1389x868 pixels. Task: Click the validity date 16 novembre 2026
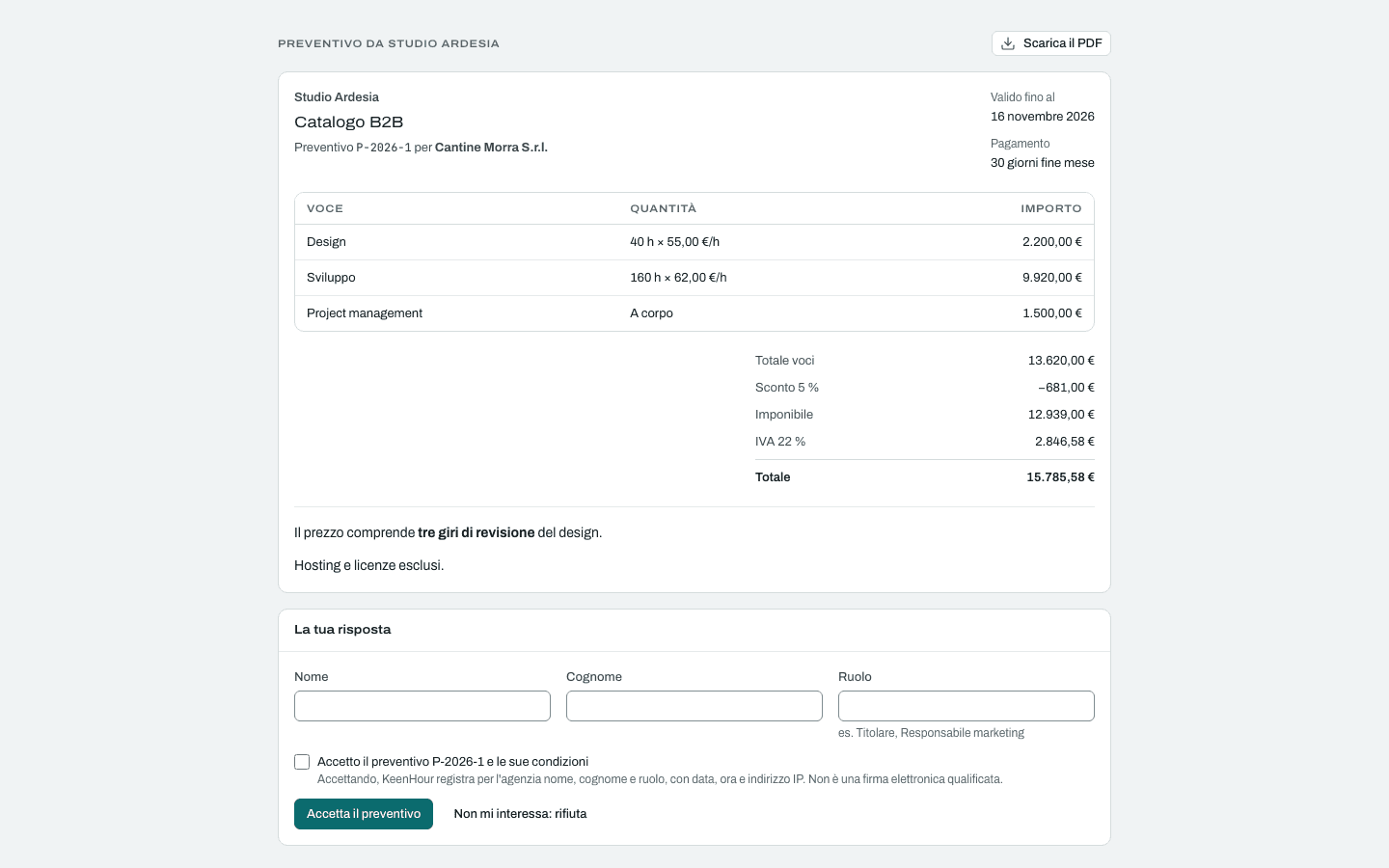(1043, 117)
